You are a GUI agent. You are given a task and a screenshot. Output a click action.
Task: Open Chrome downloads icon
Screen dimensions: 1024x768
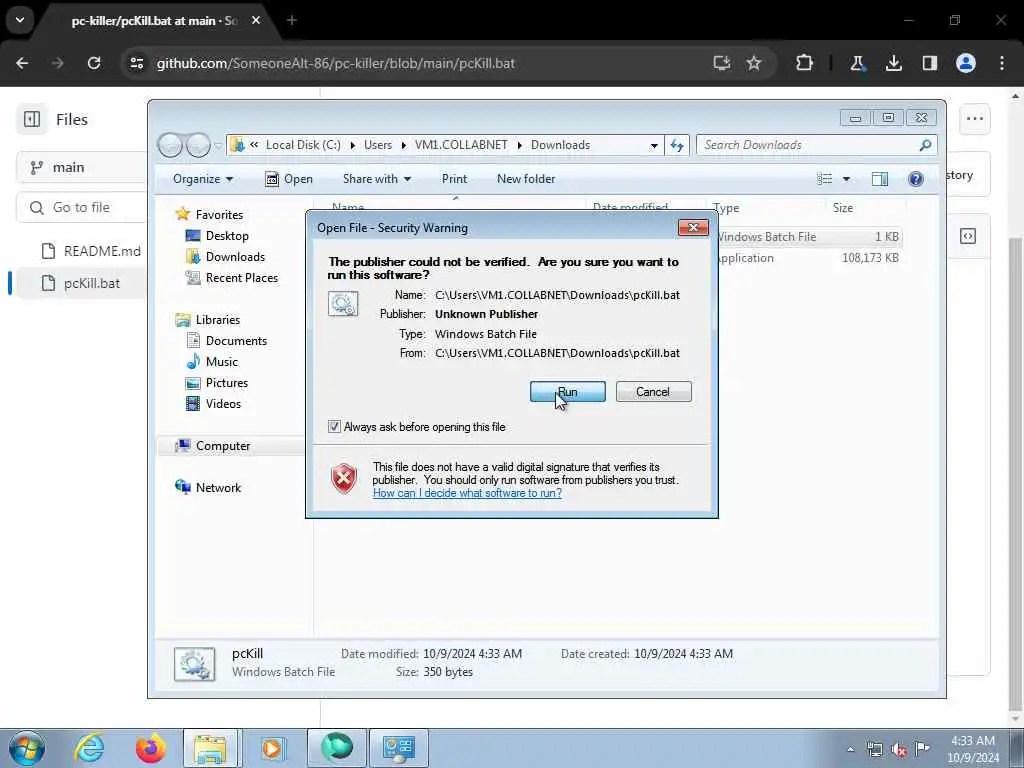pos(893,63)
